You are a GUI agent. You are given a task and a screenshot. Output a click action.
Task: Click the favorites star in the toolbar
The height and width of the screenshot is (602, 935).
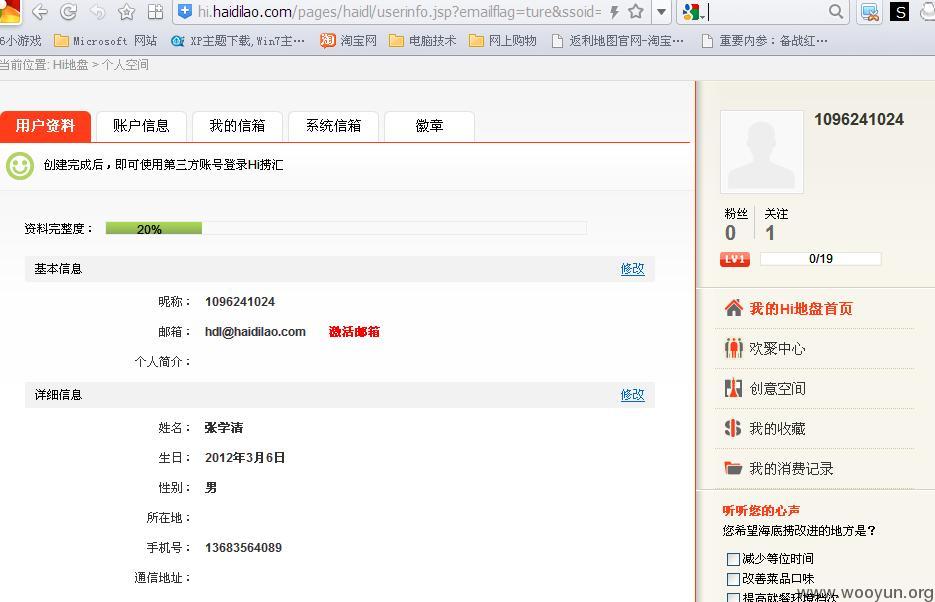coord(126,11)
